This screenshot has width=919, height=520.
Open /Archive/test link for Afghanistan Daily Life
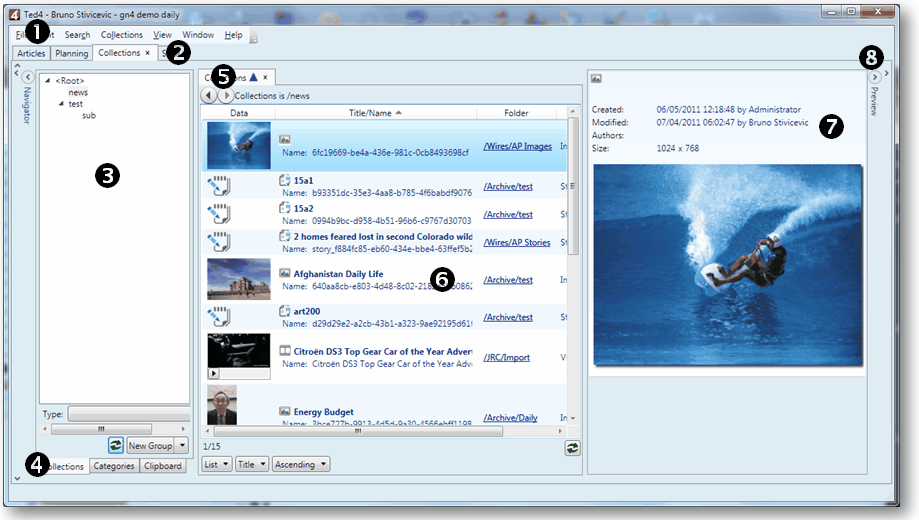point(508,280)
